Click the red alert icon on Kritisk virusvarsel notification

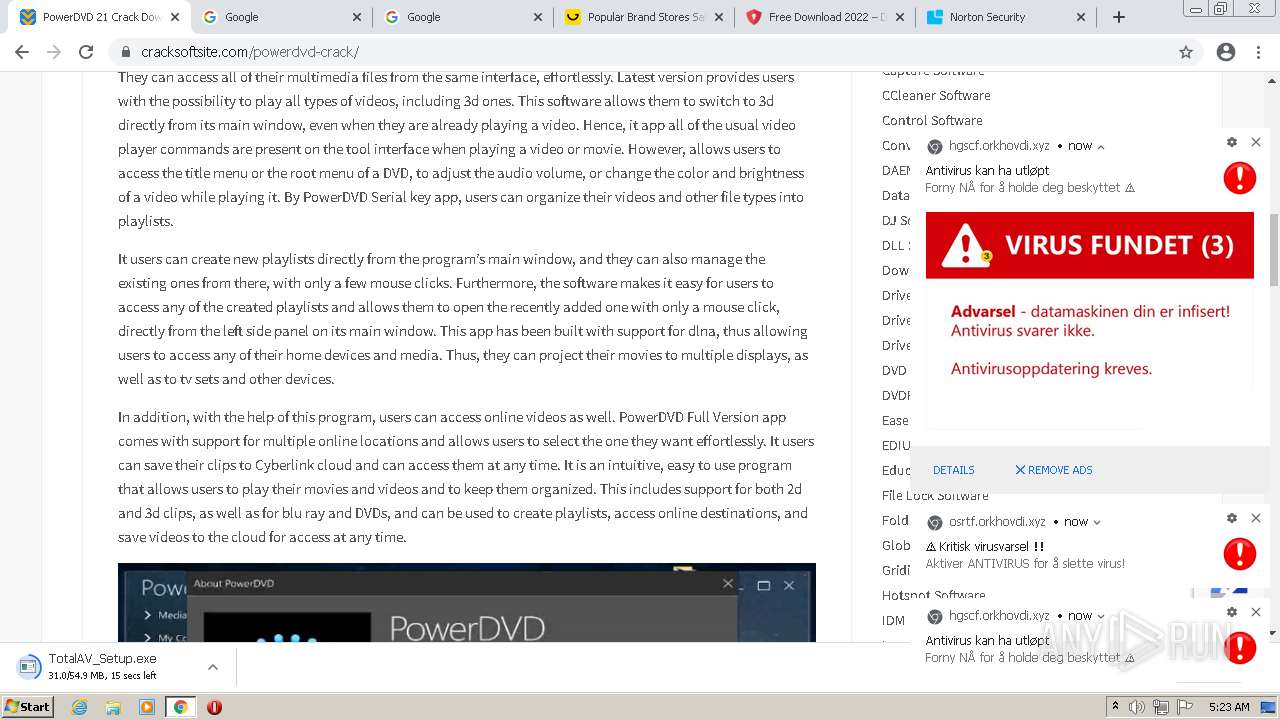click(x=1240, y=554)
